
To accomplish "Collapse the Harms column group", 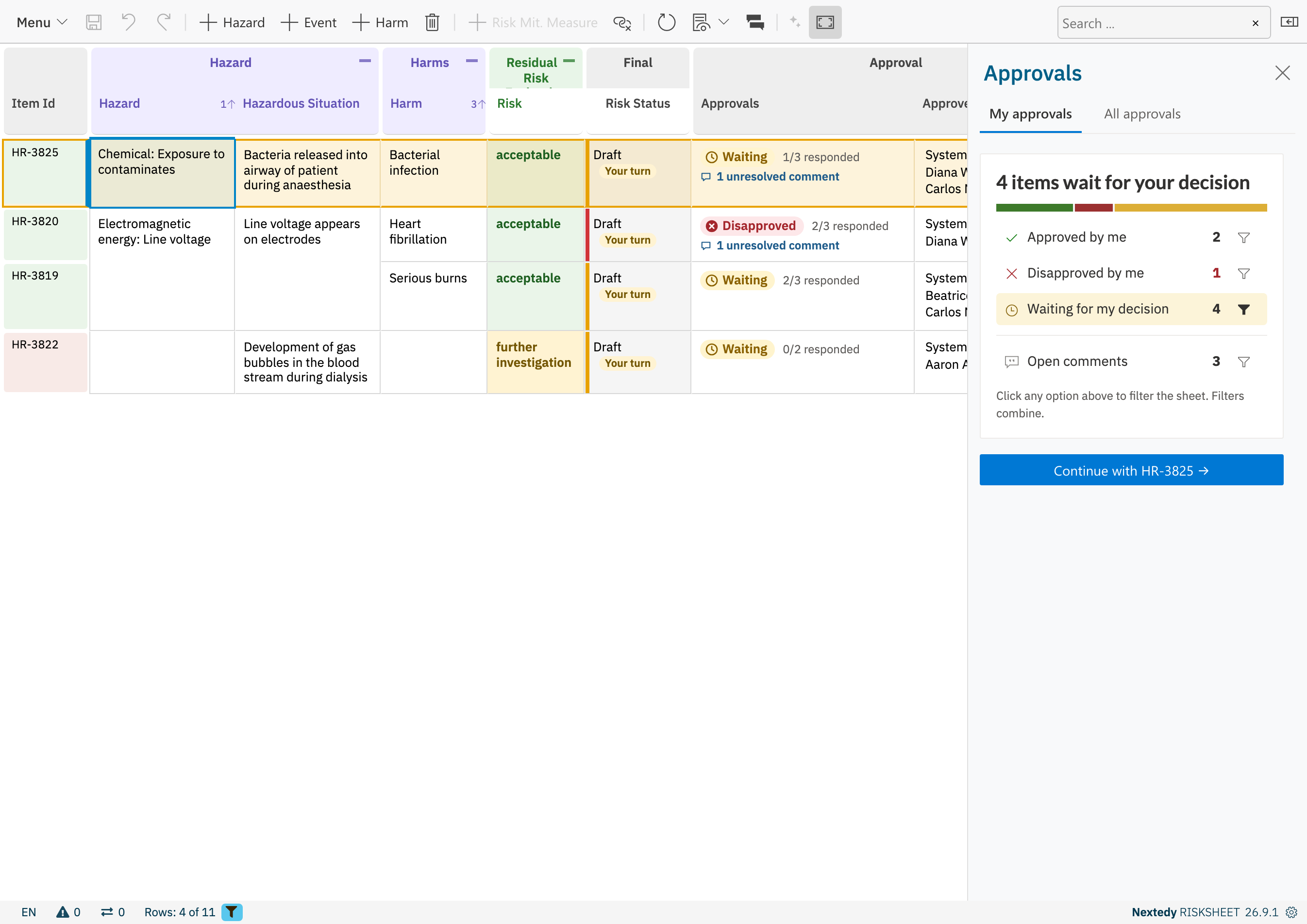I will point(472,61).
